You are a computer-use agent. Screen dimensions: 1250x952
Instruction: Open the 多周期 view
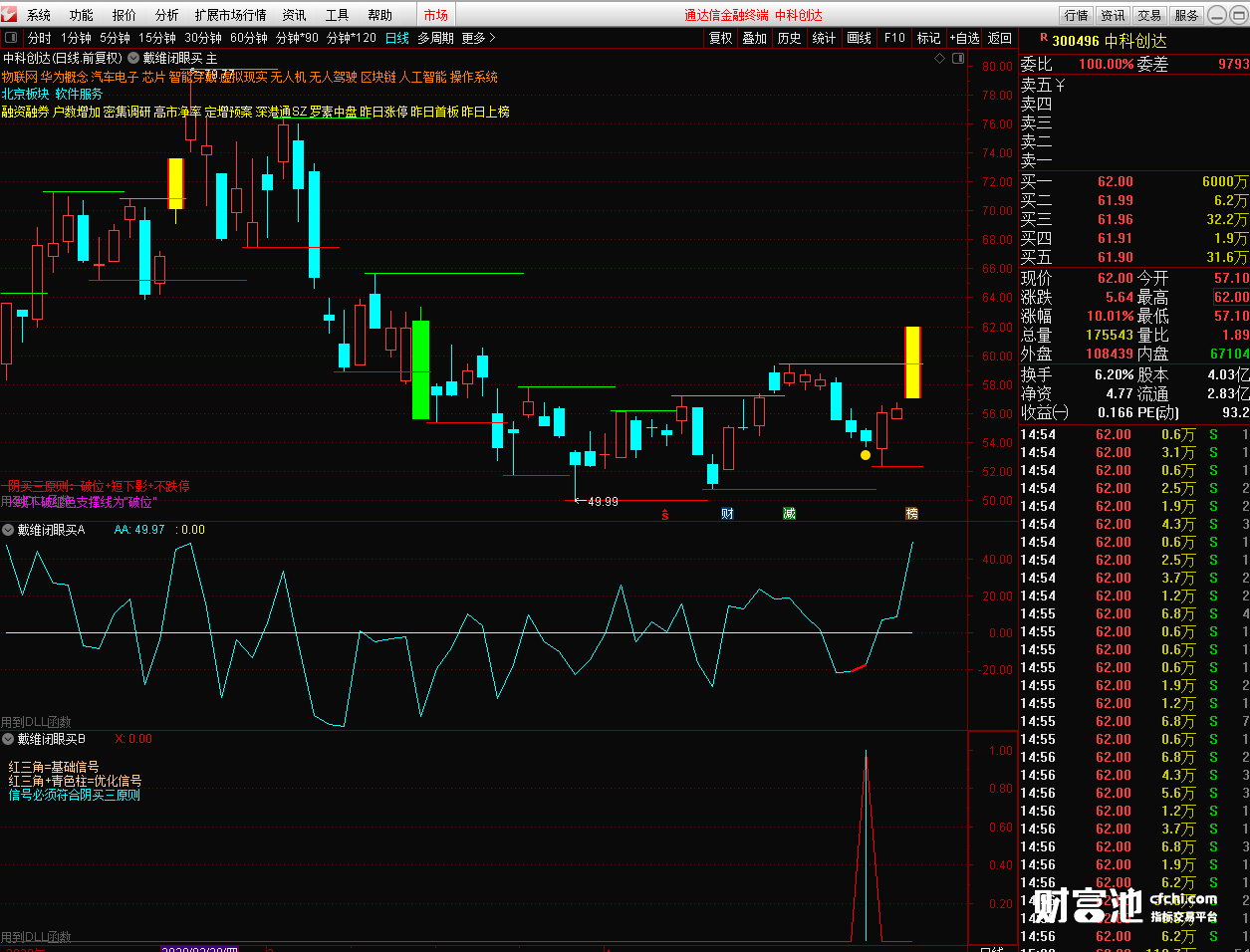(x=435, y=38)
